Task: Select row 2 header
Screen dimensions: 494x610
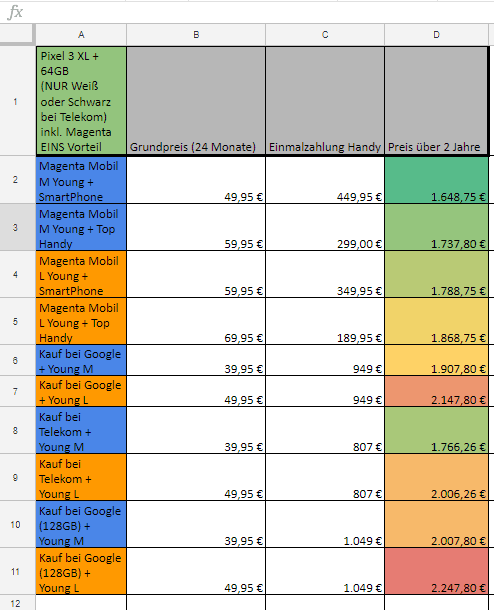Action: coord(17,180)
